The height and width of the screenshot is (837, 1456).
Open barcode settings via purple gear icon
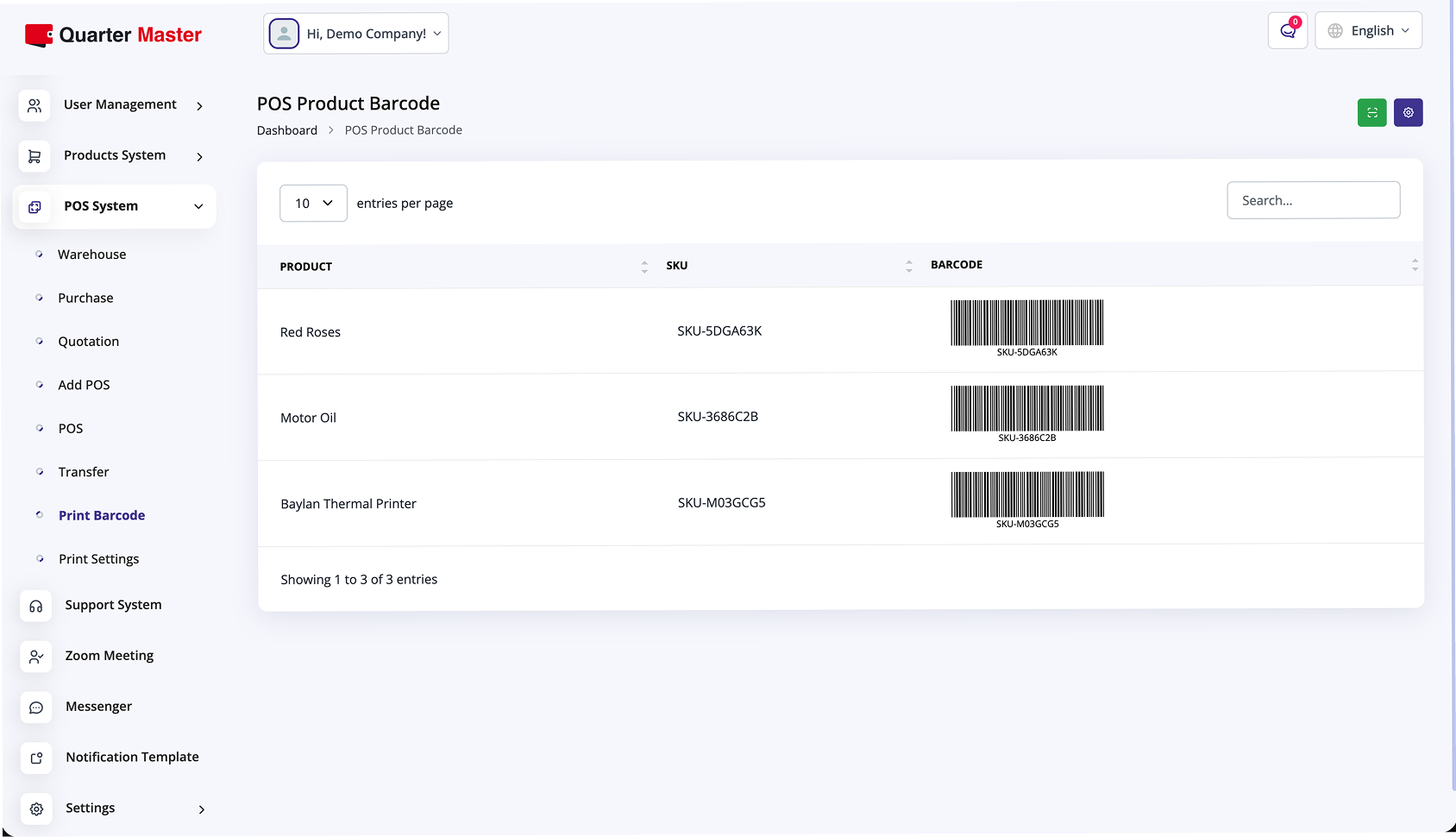pyautogui.click(x=1408, y=113)
